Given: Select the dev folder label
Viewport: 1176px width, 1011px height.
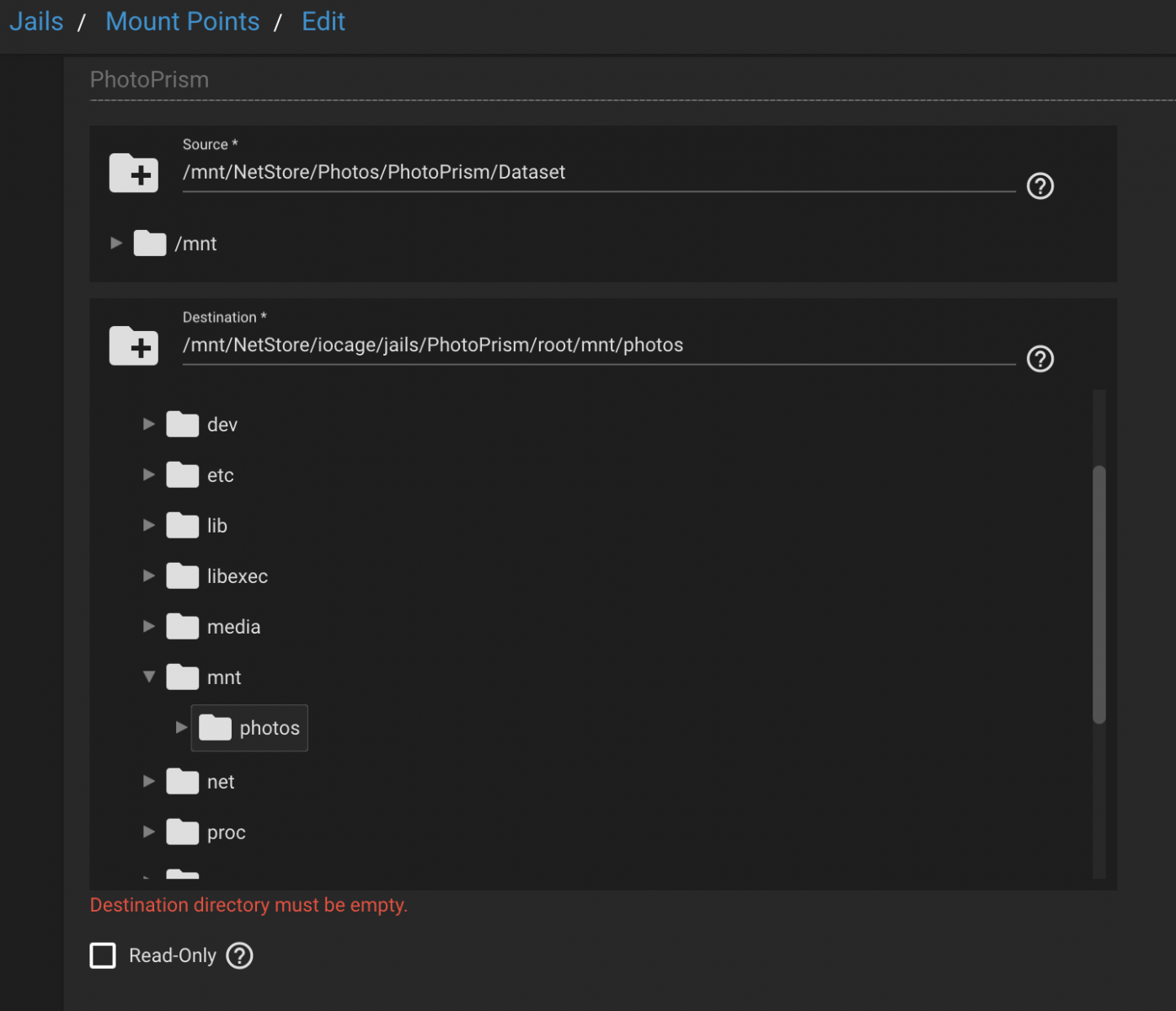Looking at the screenshot, I should 222,425.
